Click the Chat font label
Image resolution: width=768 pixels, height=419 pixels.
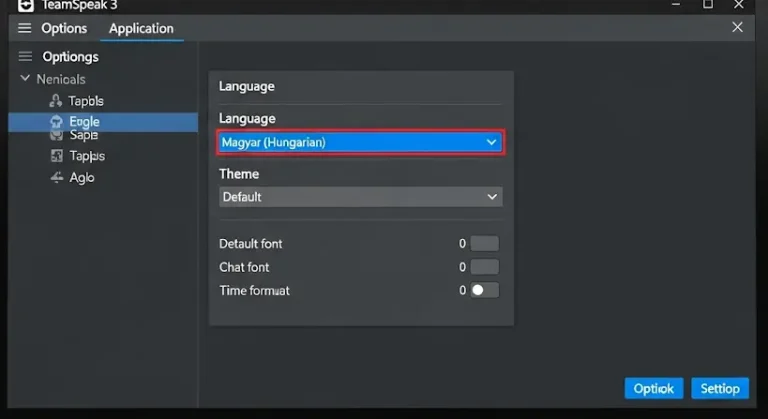(x=244, y=267)
